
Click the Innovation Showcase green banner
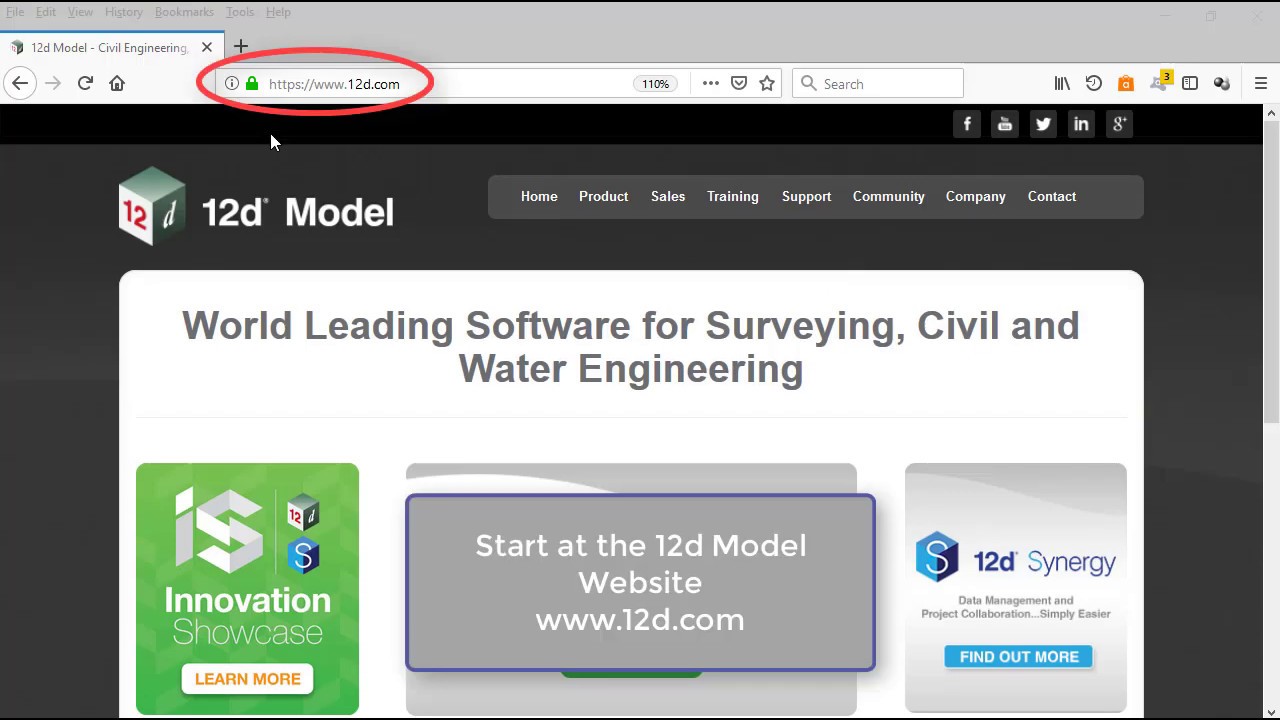(x=247, y=588)
